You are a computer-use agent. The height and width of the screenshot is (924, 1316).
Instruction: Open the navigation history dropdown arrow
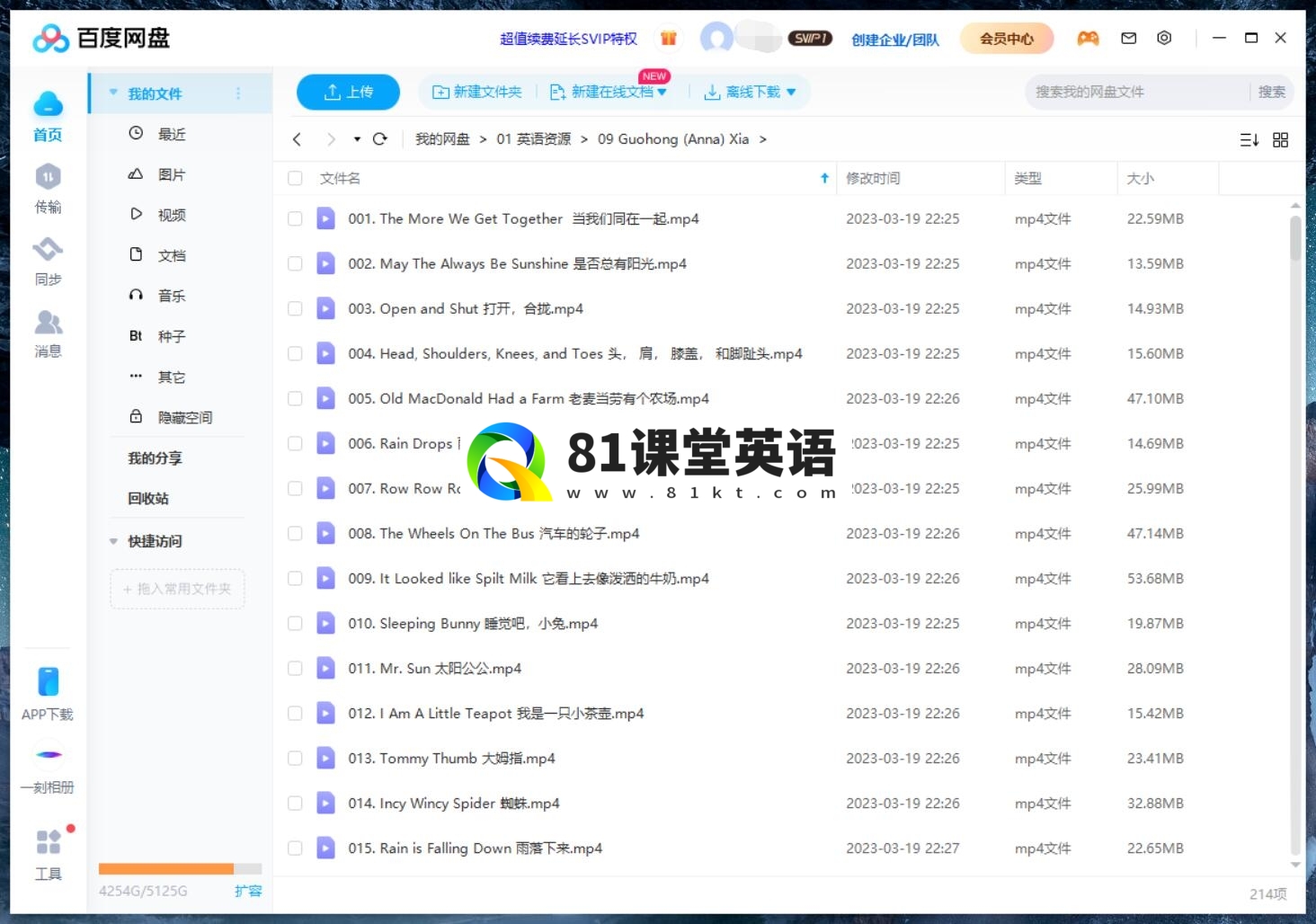click(357, 139)
